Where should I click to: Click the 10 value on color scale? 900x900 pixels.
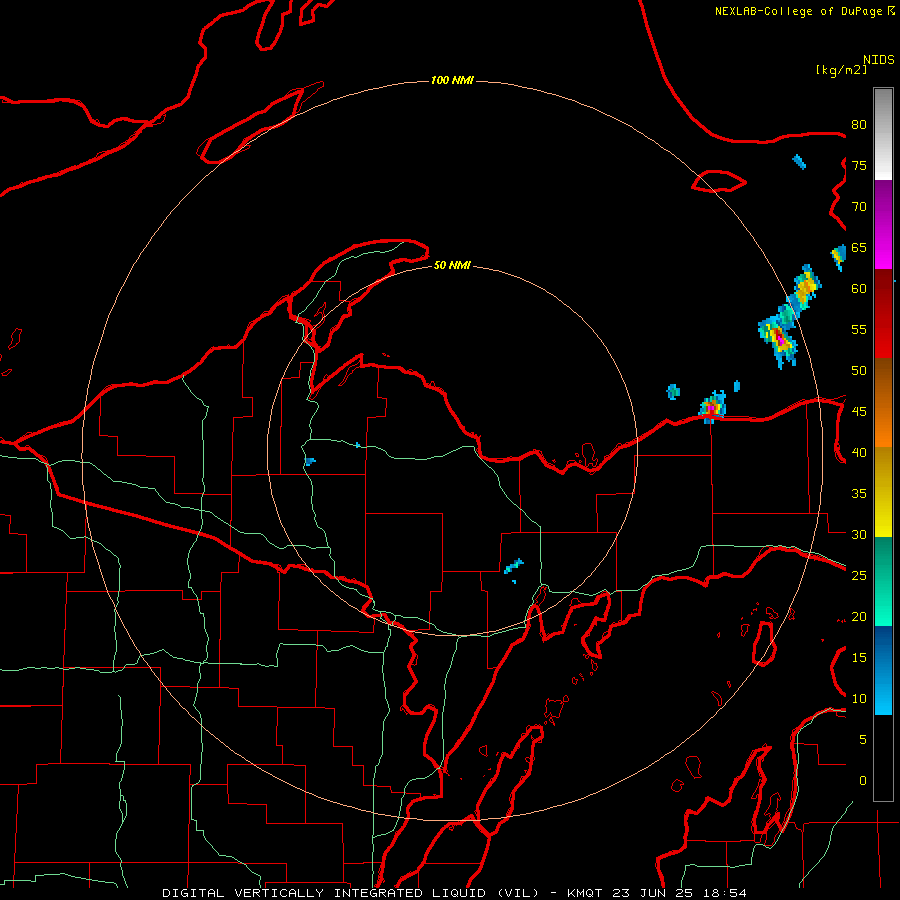(x=859, y=699)
